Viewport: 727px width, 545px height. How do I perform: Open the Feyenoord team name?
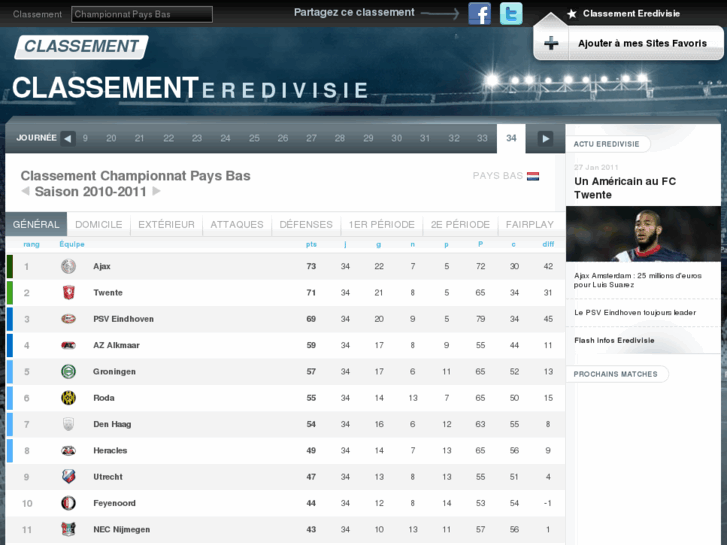tap(115, 503)
